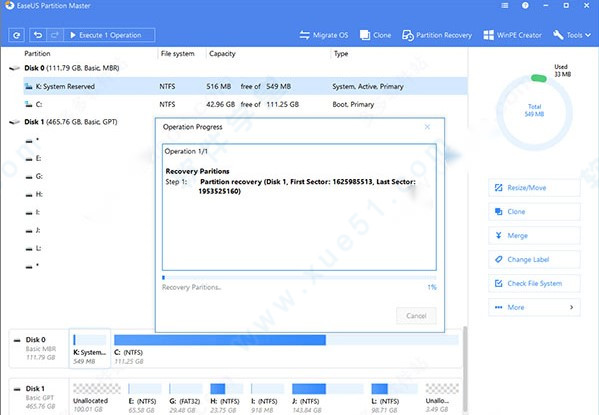This screenshot has width=599, height=415.
Task: Click the Merge arrows icon
Action: (x=499, y=235)
